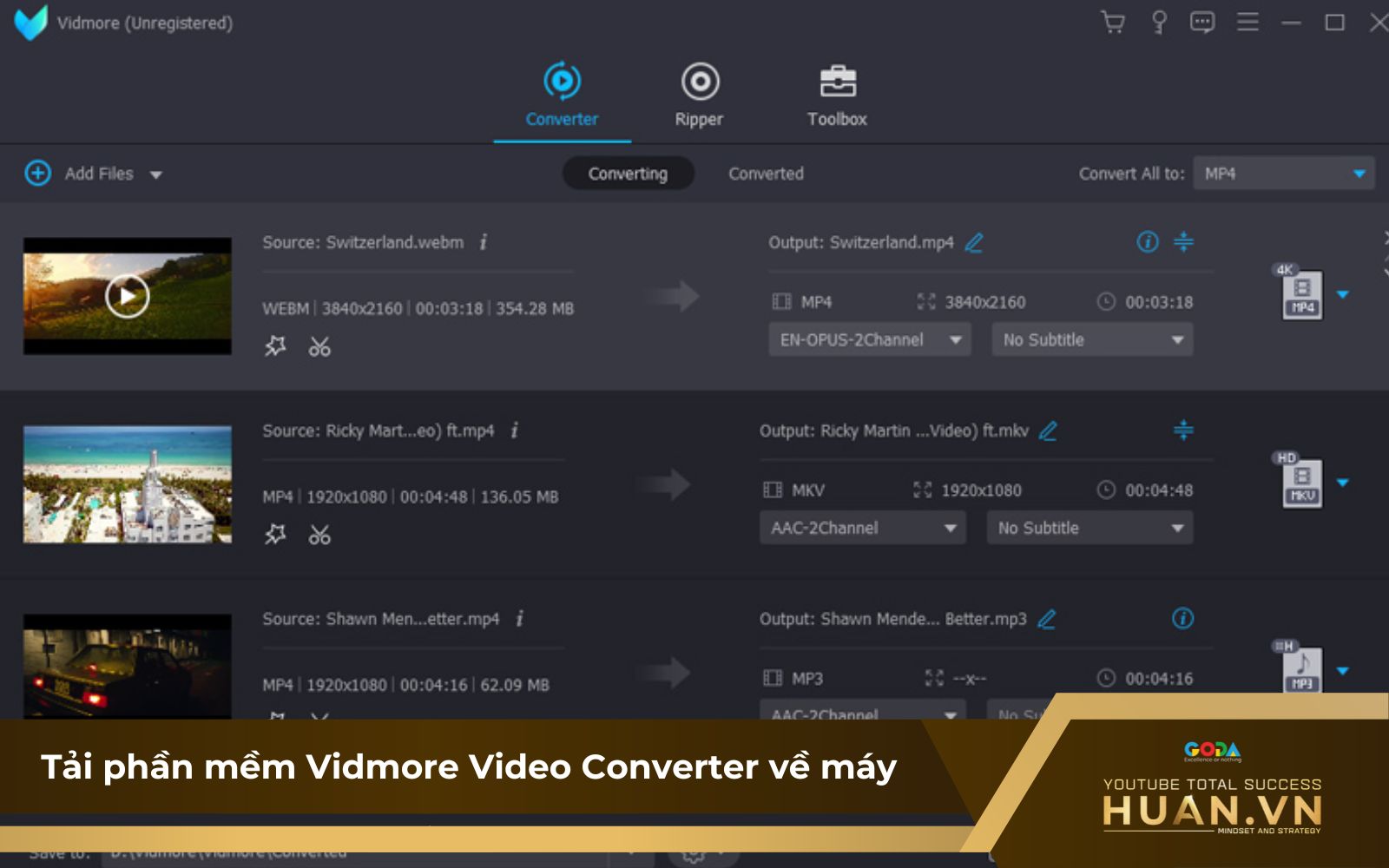Image resolution: width=1389 pixels, height=868 pixels.
Task: Click the 136.05 MB file size text
Action: [519, 496]
